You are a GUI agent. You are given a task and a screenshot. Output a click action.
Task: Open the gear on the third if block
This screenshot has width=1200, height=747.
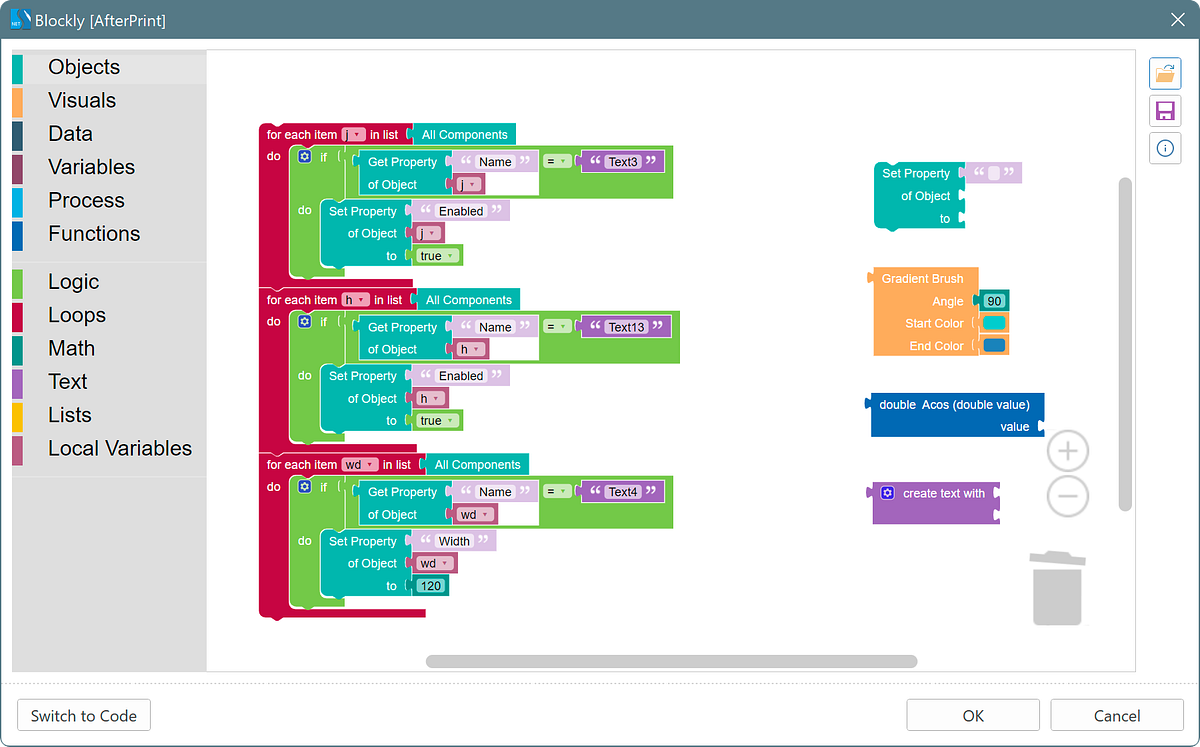pyautogui.click(x=304, y=486)
